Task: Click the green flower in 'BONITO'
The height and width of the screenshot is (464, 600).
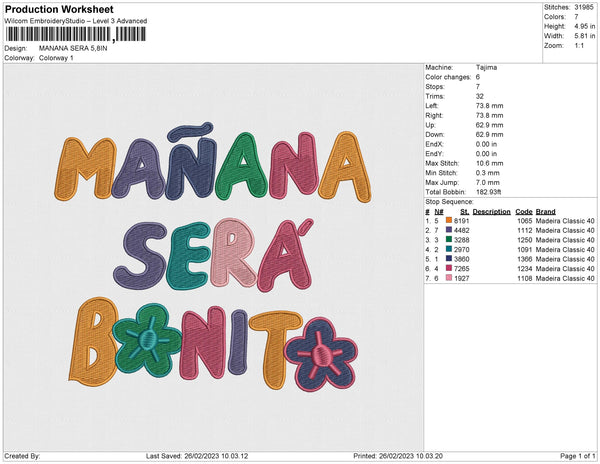Action: point(148,340)
